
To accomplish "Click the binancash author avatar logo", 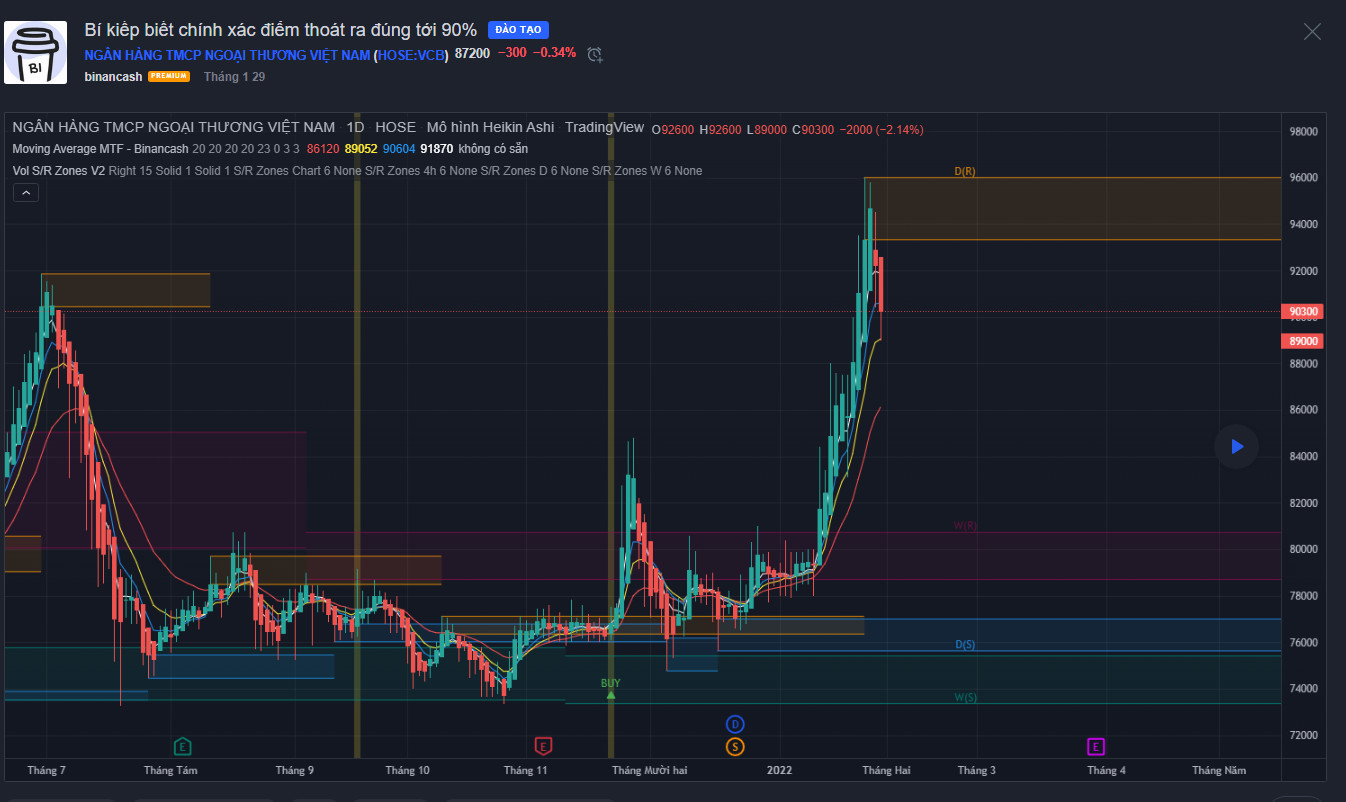I will coord(36,53).
